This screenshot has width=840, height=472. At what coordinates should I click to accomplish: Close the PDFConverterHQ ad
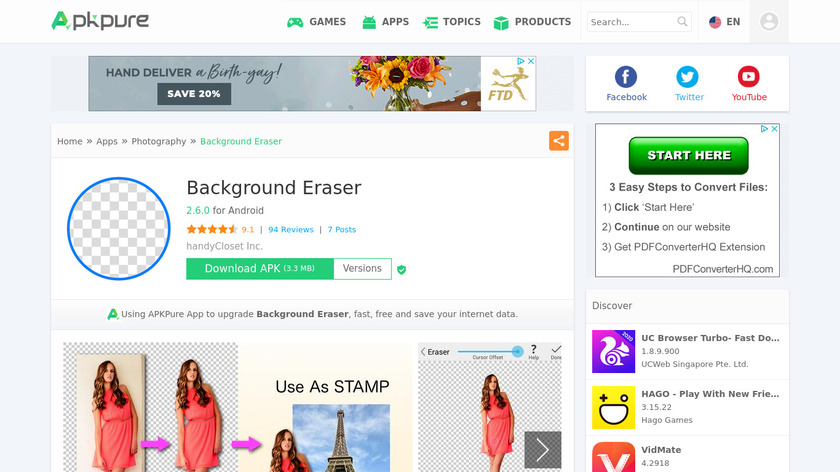[x=774, y=129]
